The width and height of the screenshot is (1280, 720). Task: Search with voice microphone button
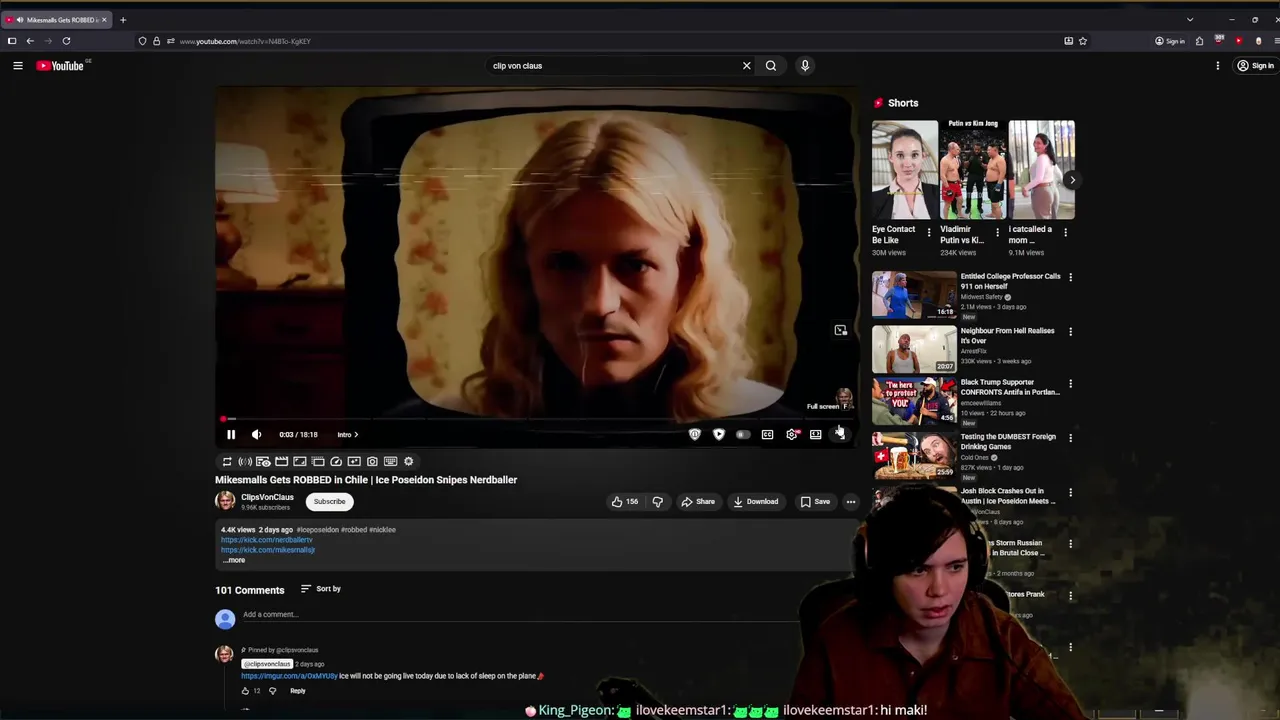pyautogui.click(x=805, y=66)
